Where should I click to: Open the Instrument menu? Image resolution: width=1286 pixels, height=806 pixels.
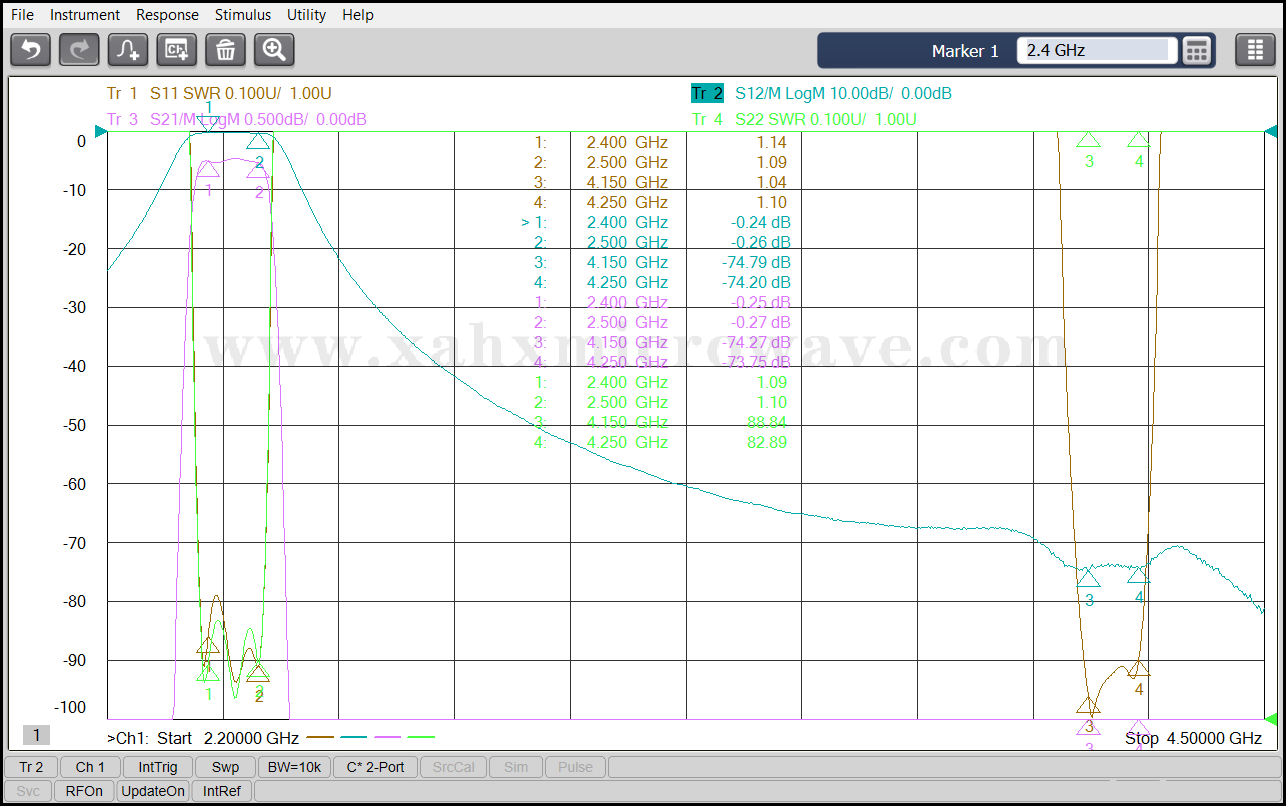tap(85, 15)
